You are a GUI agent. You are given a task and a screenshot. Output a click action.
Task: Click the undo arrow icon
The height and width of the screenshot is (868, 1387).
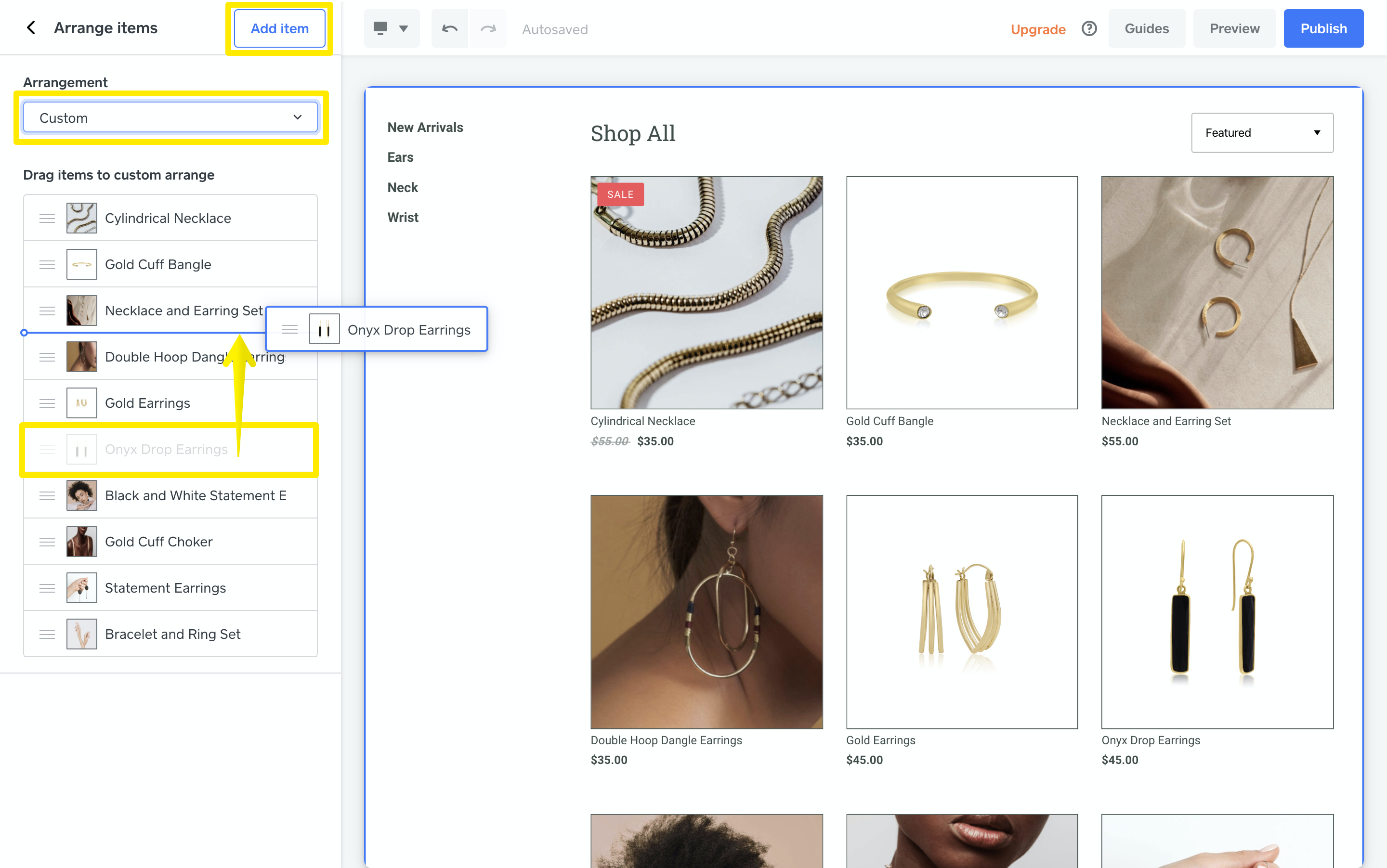click(x=450, y=28)
